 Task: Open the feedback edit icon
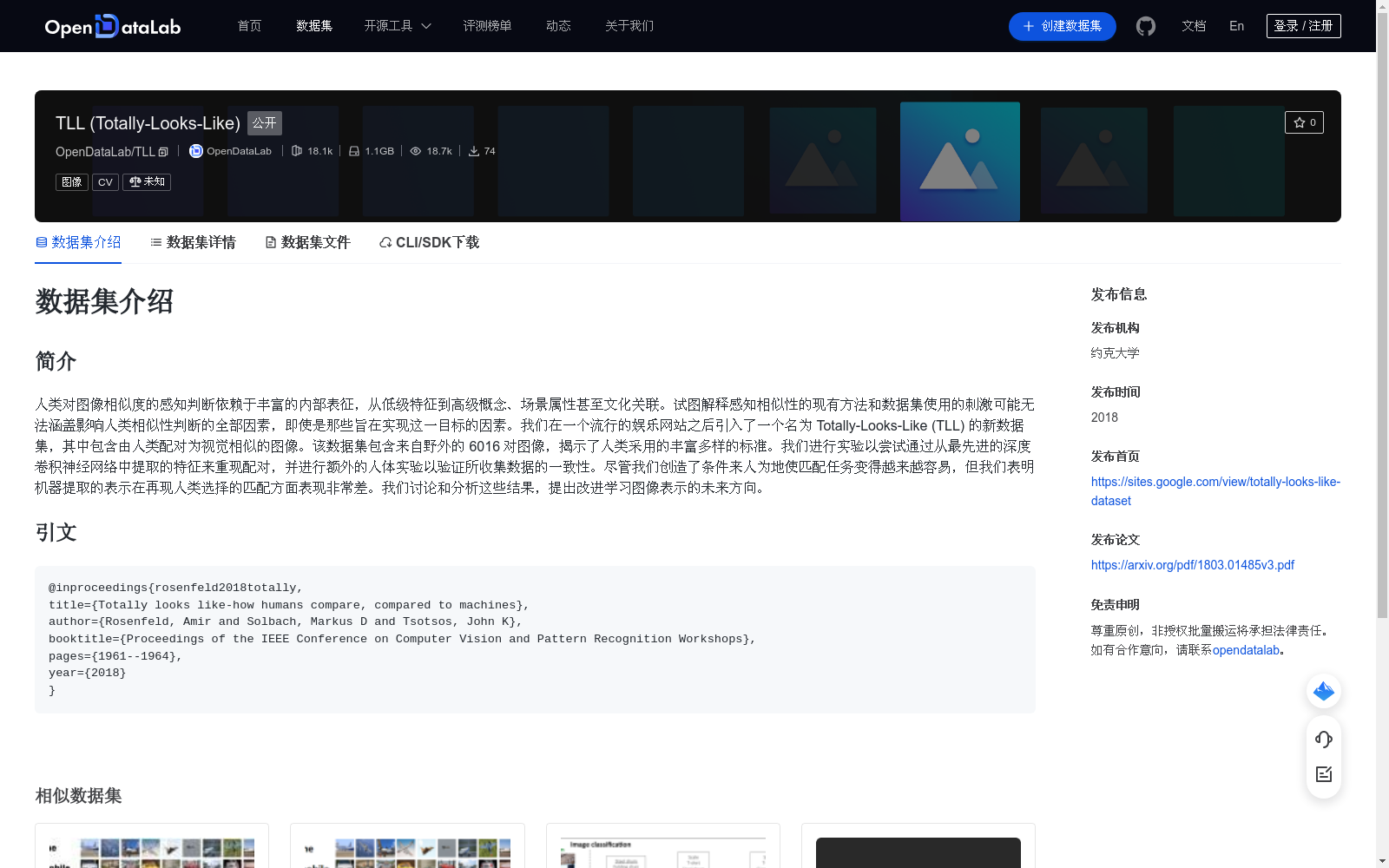[1324, 774]
